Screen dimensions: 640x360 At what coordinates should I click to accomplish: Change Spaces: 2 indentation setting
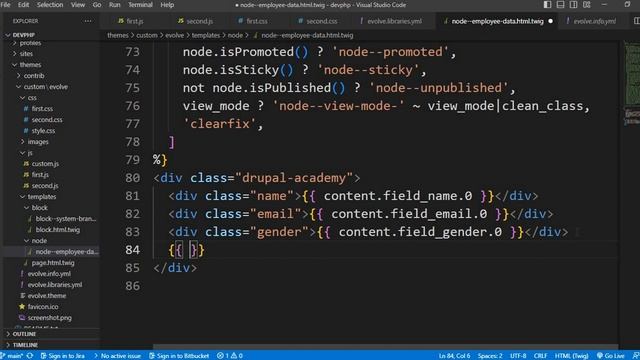(490, 356)
